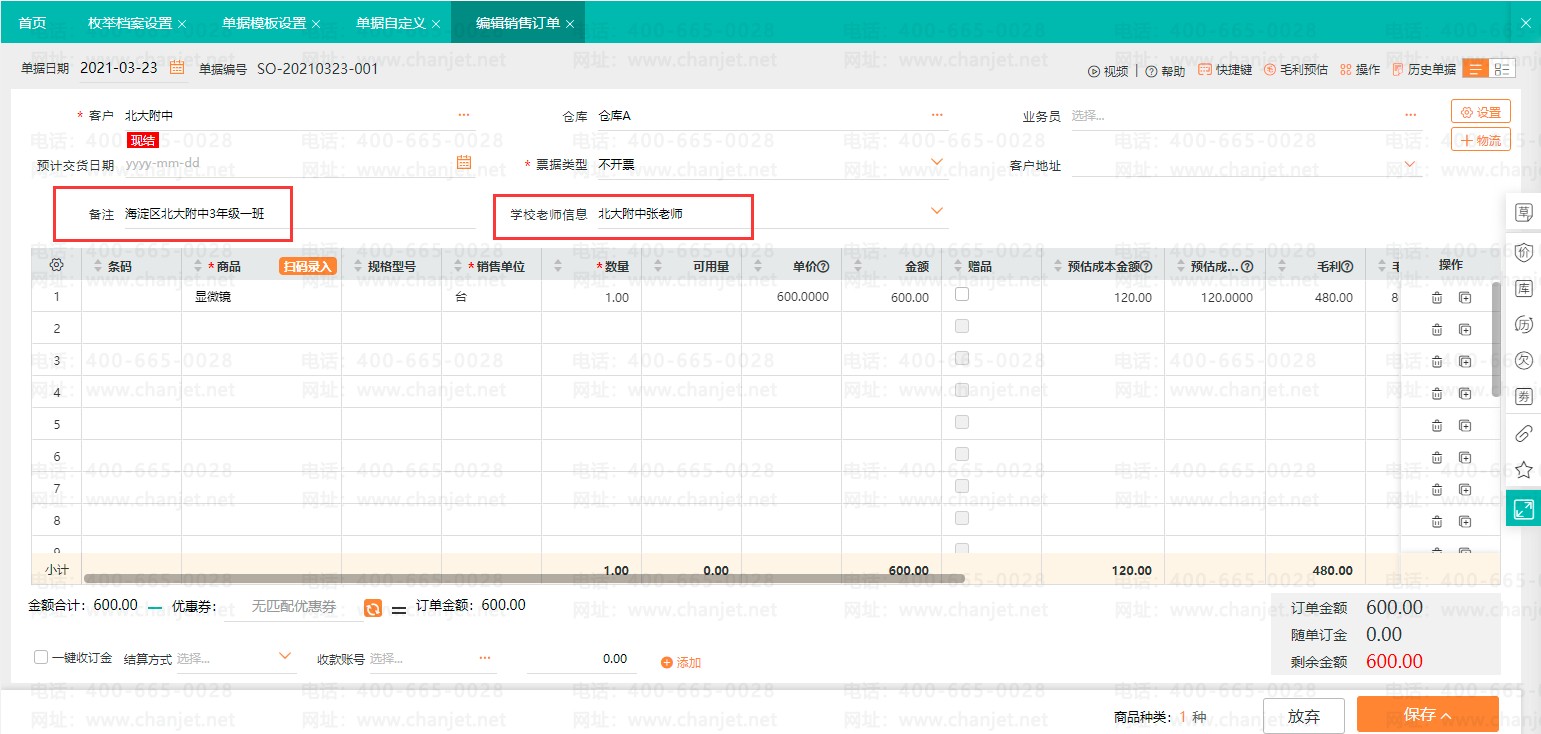Click the teal fullscreen expand icon
This screenshot has height=734, width=1541.
click(1524, 509)
